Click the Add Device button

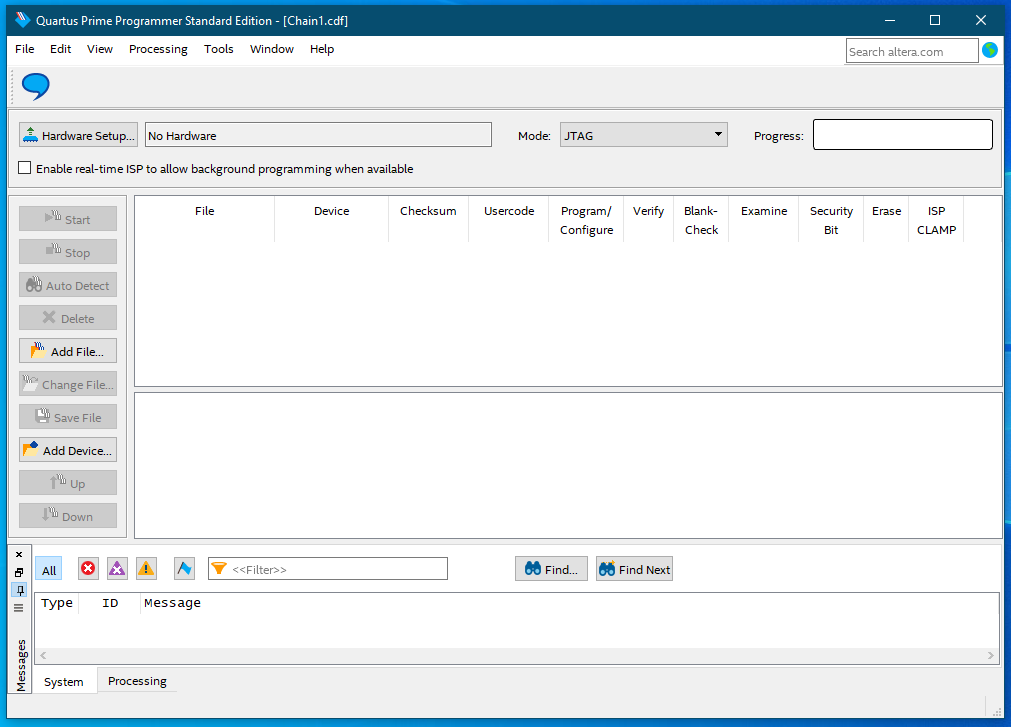(x=68, y=451)
